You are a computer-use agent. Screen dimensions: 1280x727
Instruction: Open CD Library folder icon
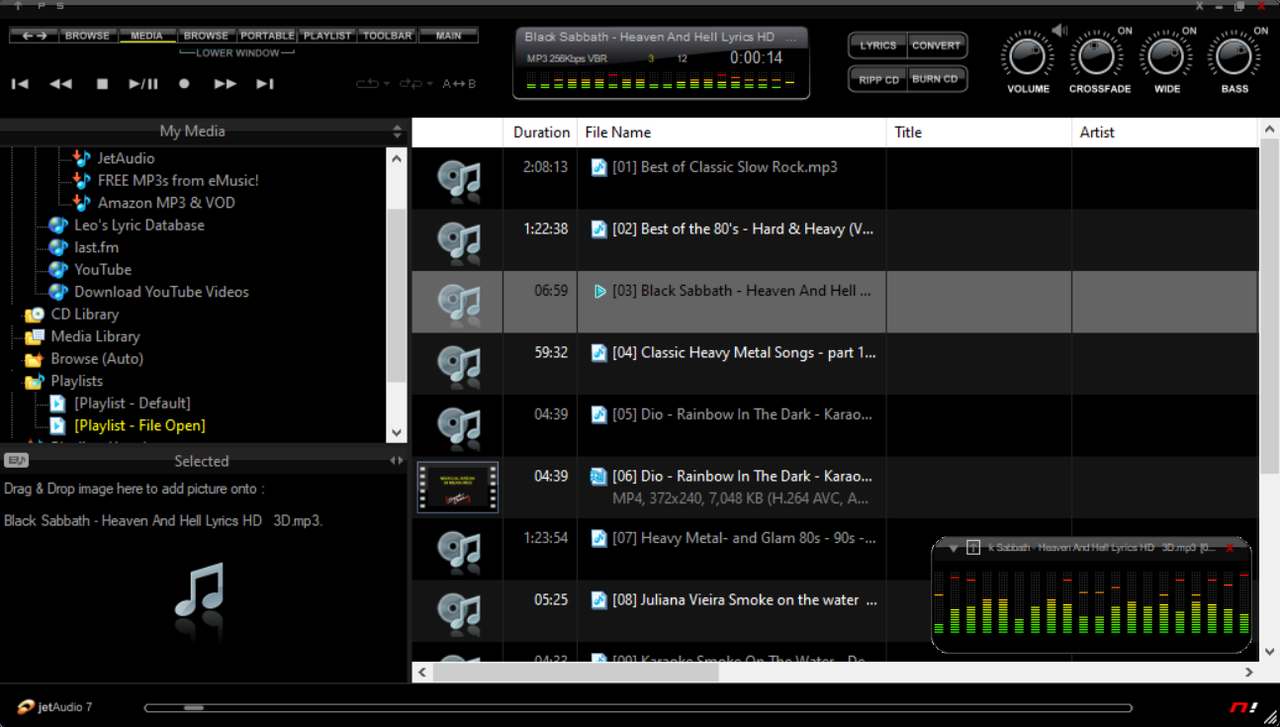[x=34, y=314]
